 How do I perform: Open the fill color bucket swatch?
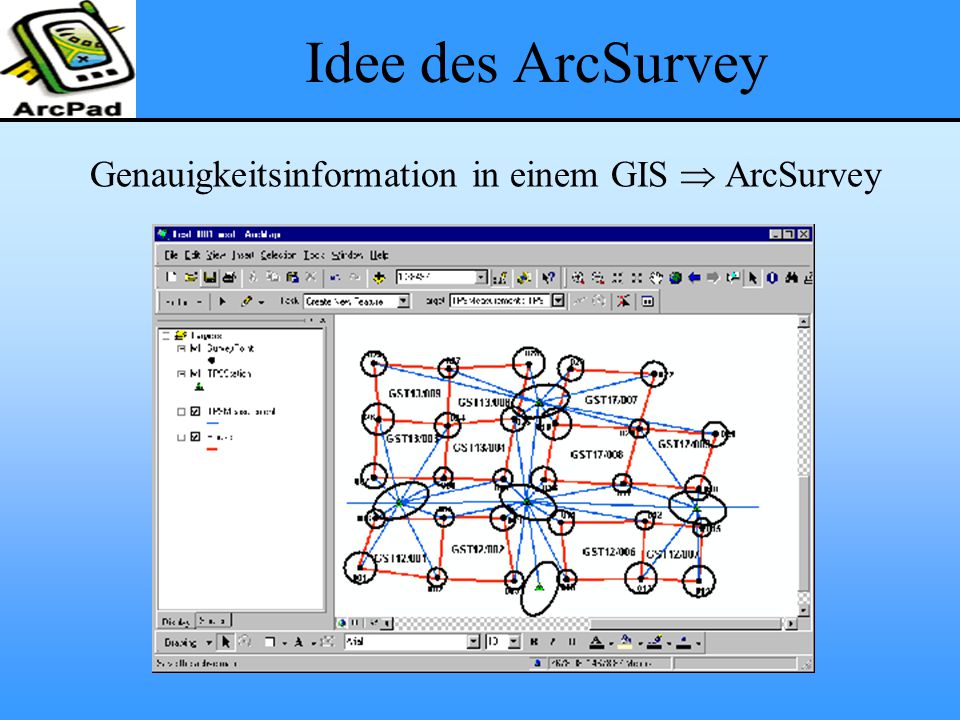pos(626,642)
